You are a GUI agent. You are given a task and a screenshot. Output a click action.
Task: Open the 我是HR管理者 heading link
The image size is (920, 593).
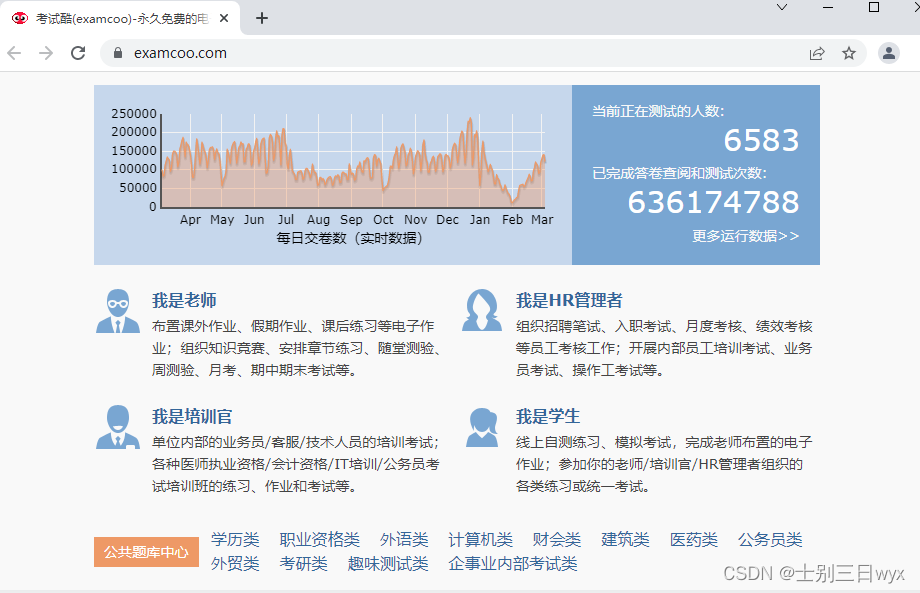coord(569,300)
